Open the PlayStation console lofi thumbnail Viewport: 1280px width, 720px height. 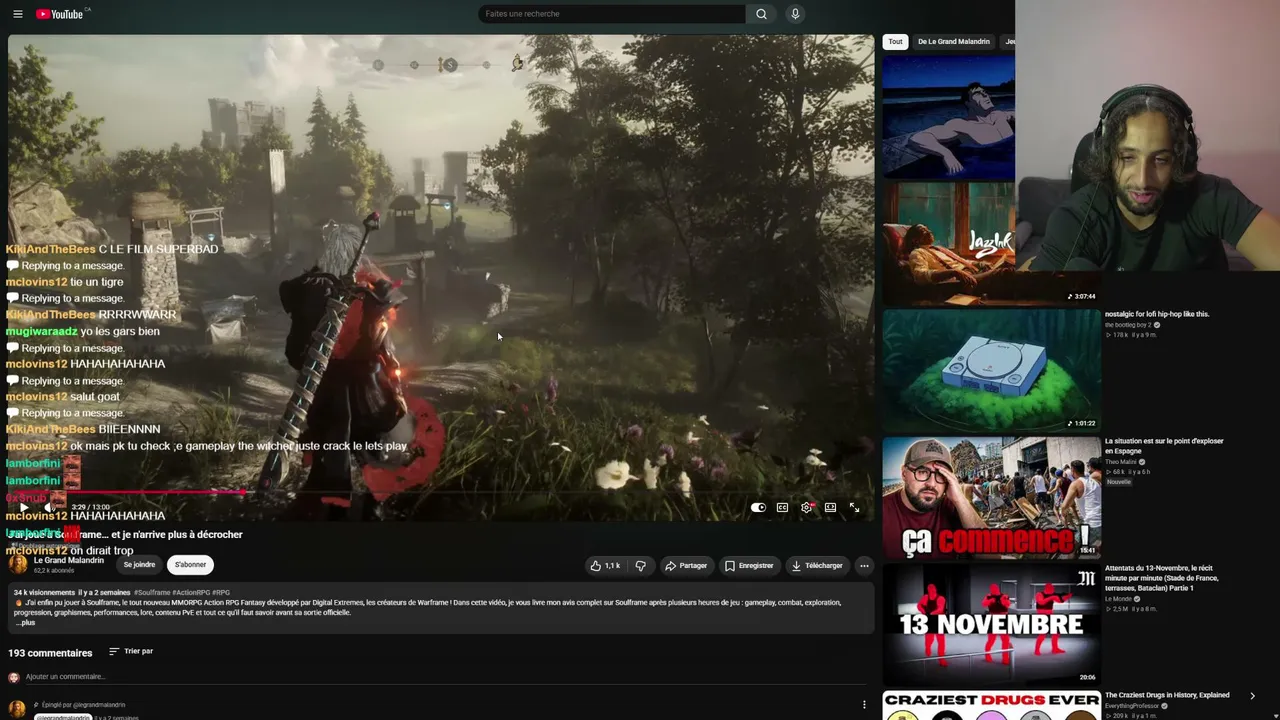pyautogui.click(x=991, y=370)
